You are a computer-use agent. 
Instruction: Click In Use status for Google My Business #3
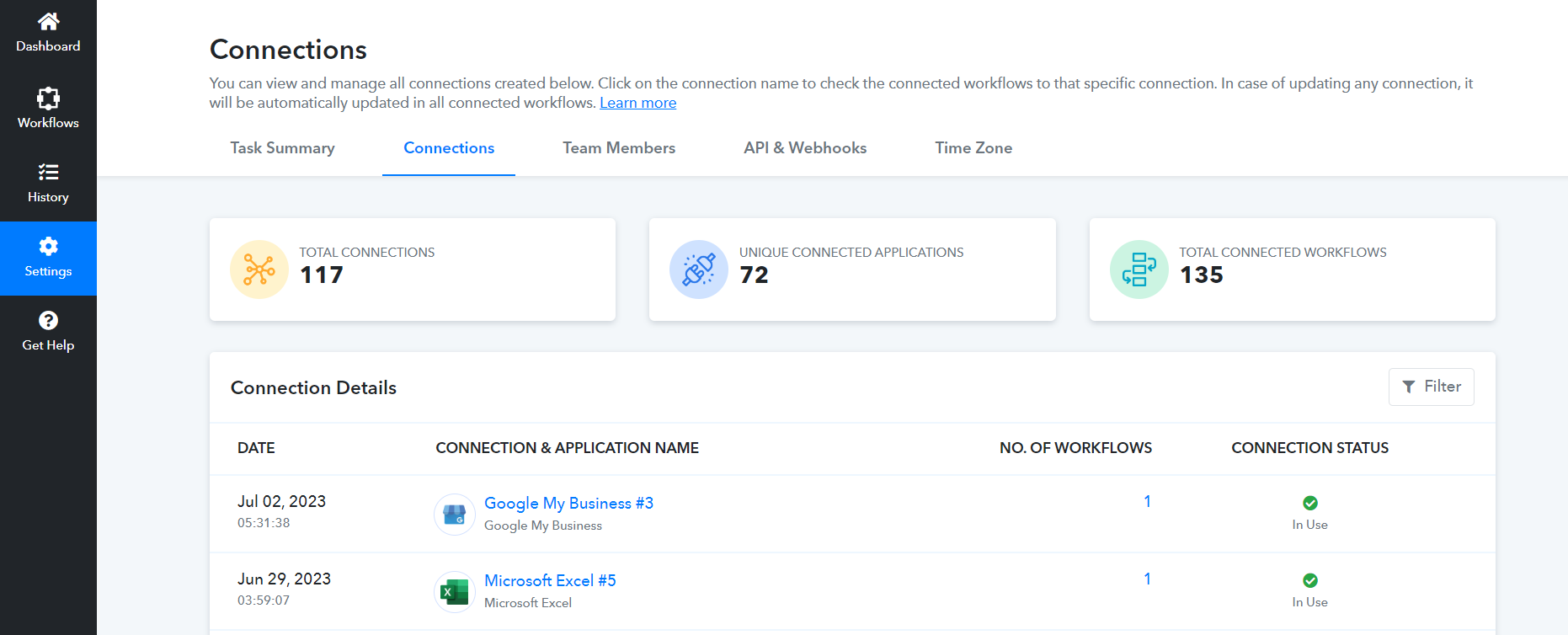click(x=1310, y=525)
